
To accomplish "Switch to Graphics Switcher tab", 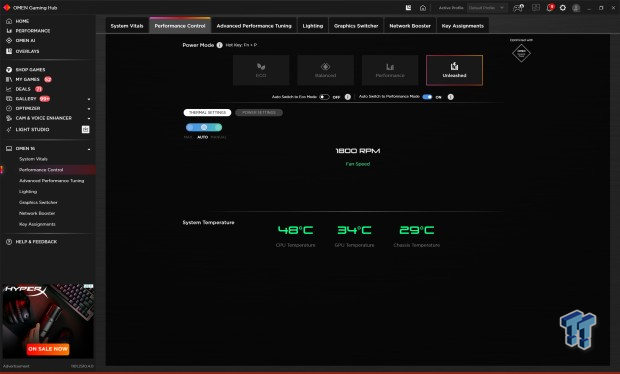I will [x=356, y=26].
